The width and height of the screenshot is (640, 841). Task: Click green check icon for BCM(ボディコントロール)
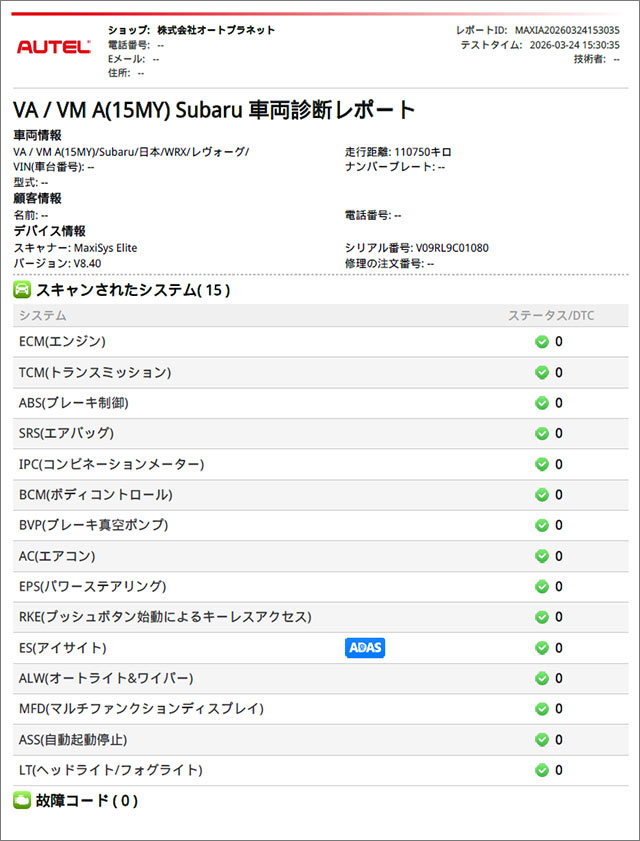click(542, 495)
